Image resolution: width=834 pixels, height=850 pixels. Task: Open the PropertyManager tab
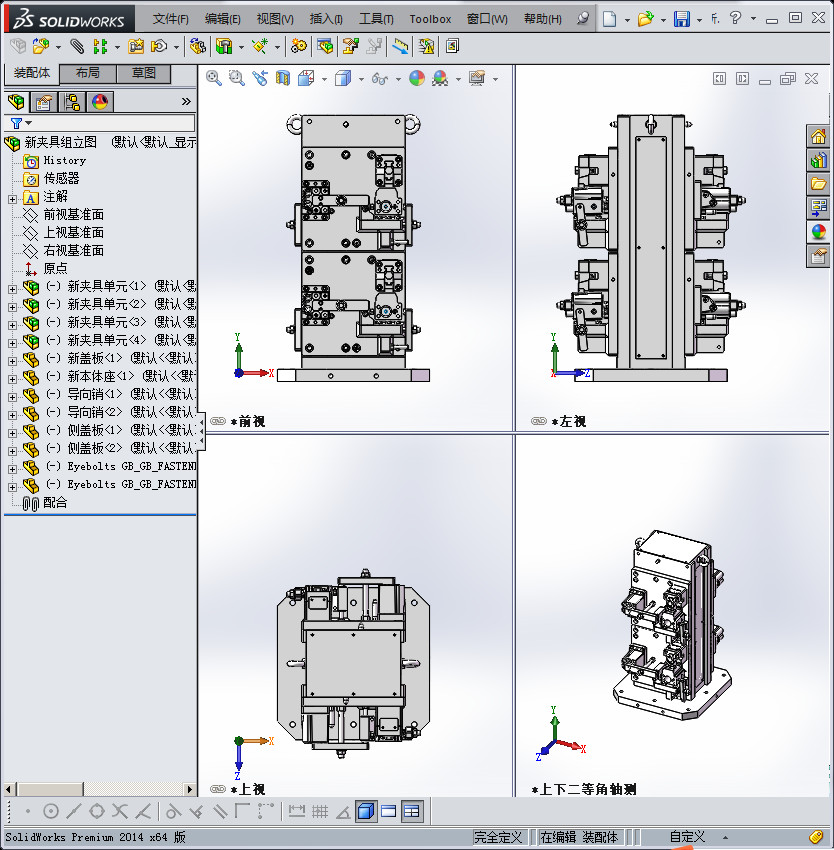(44, 102)
